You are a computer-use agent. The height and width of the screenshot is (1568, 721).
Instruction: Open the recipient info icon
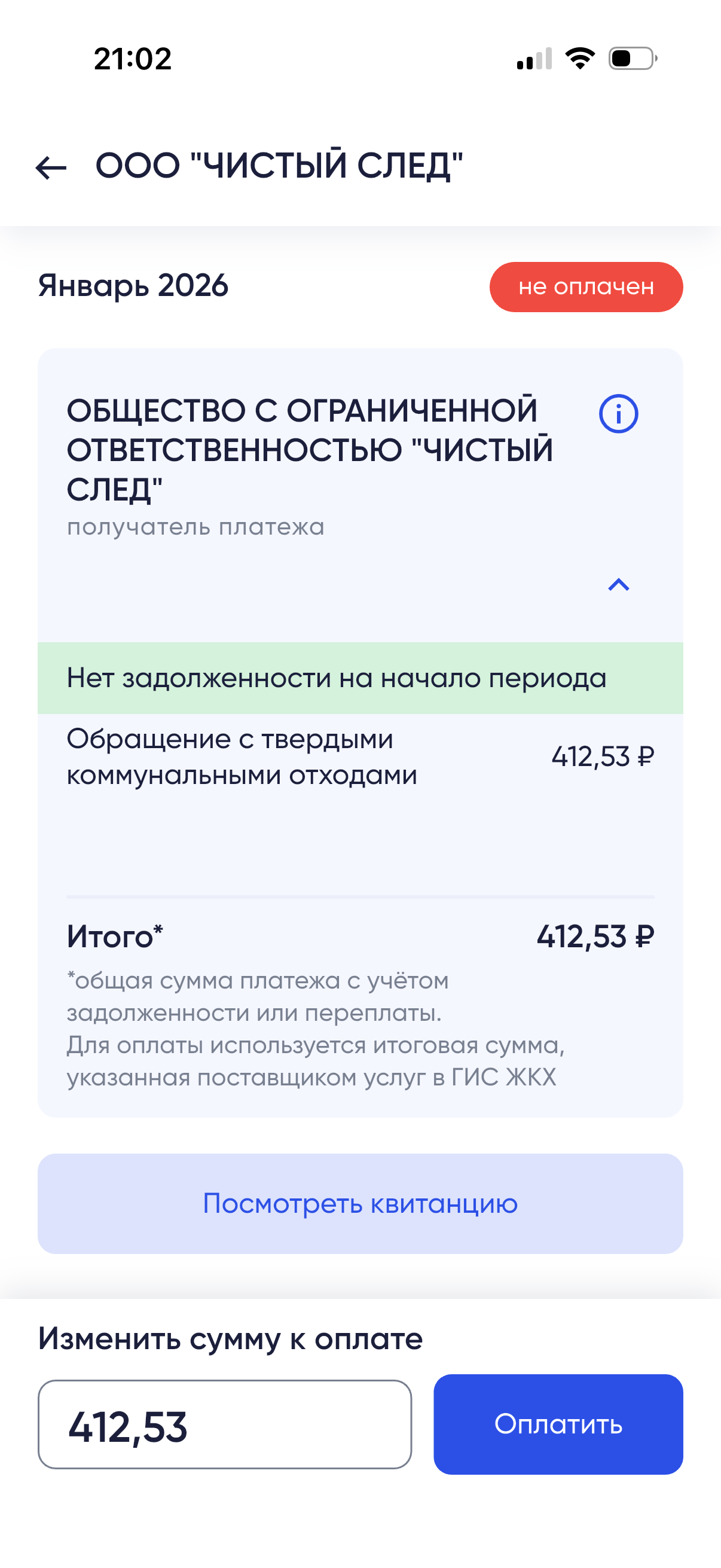618,414
